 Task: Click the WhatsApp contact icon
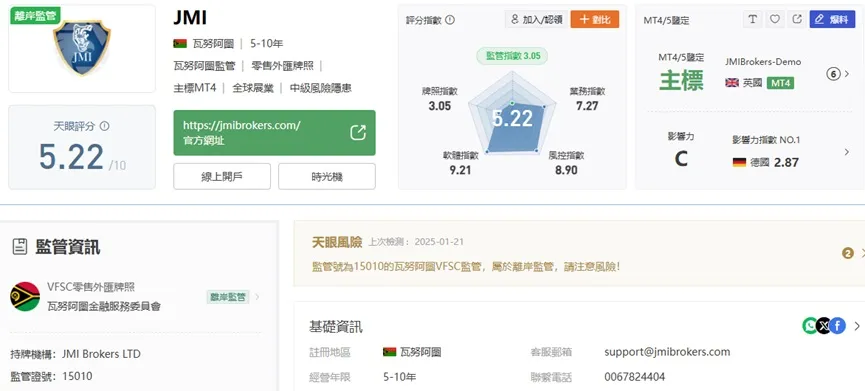coord(810,326)
